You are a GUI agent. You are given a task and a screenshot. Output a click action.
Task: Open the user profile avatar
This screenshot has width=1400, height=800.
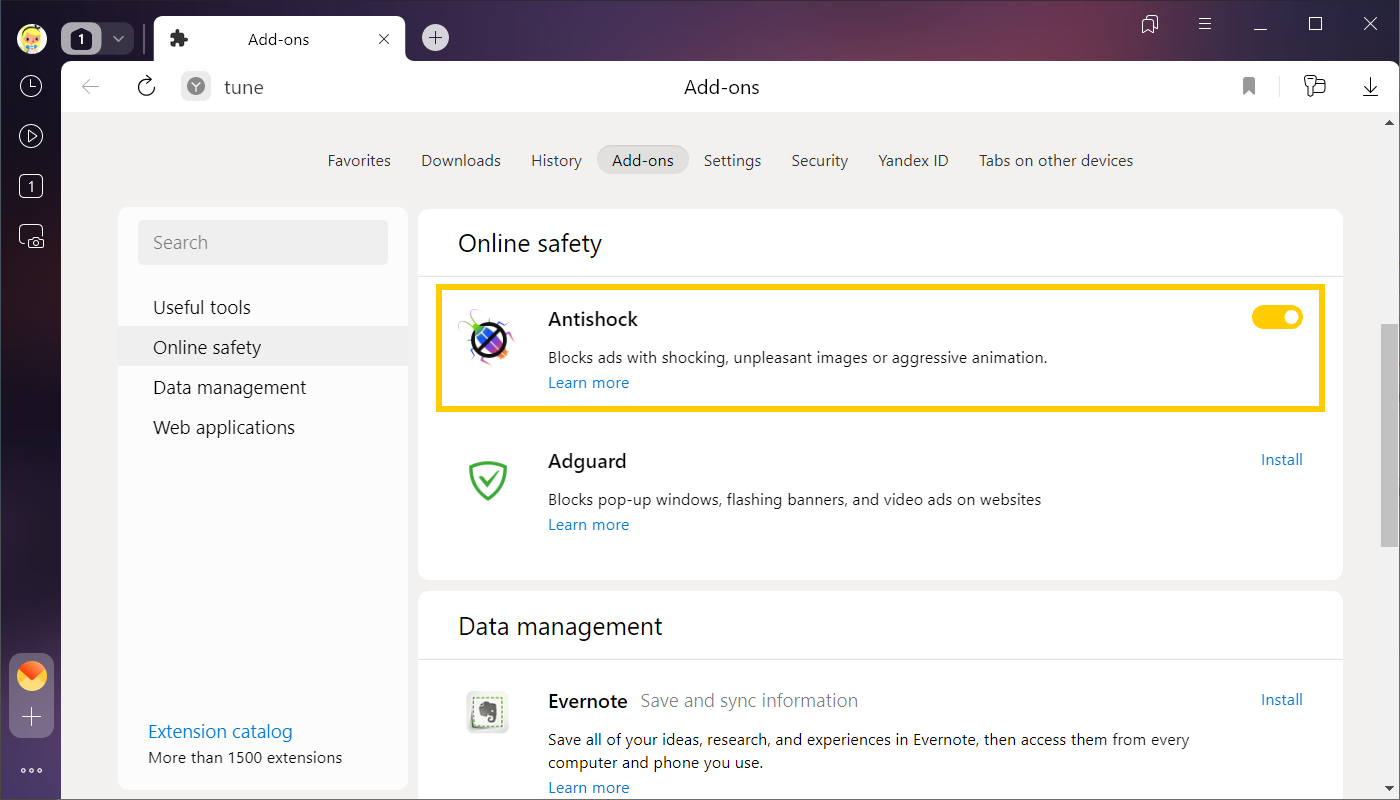[x=32, y=39]
